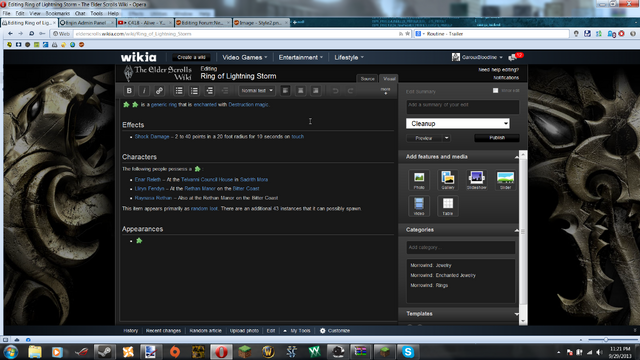
Task: Expand the Templates section
Action: (x=516, y=314)
